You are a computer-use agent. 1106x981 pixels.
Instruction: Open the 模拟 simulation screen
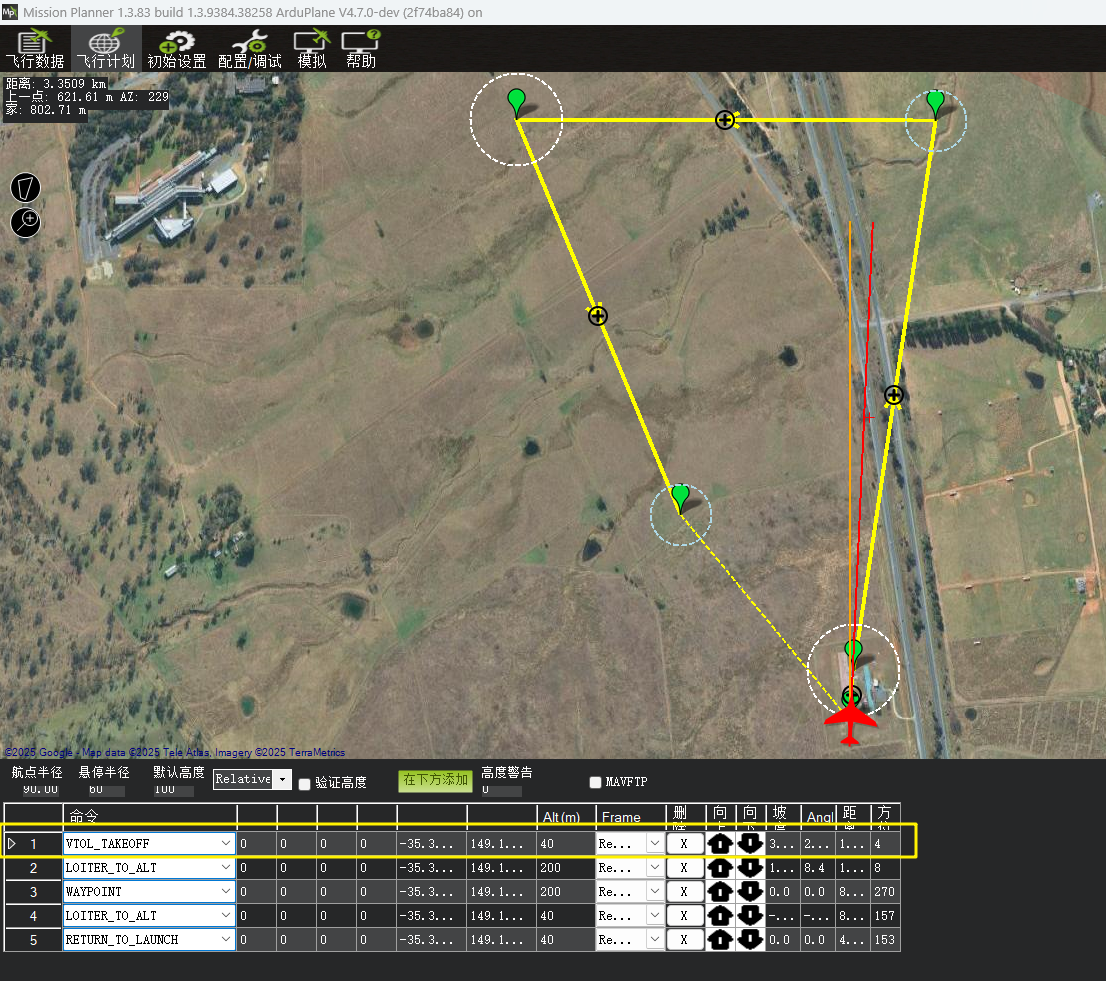[x=312, y=49]
